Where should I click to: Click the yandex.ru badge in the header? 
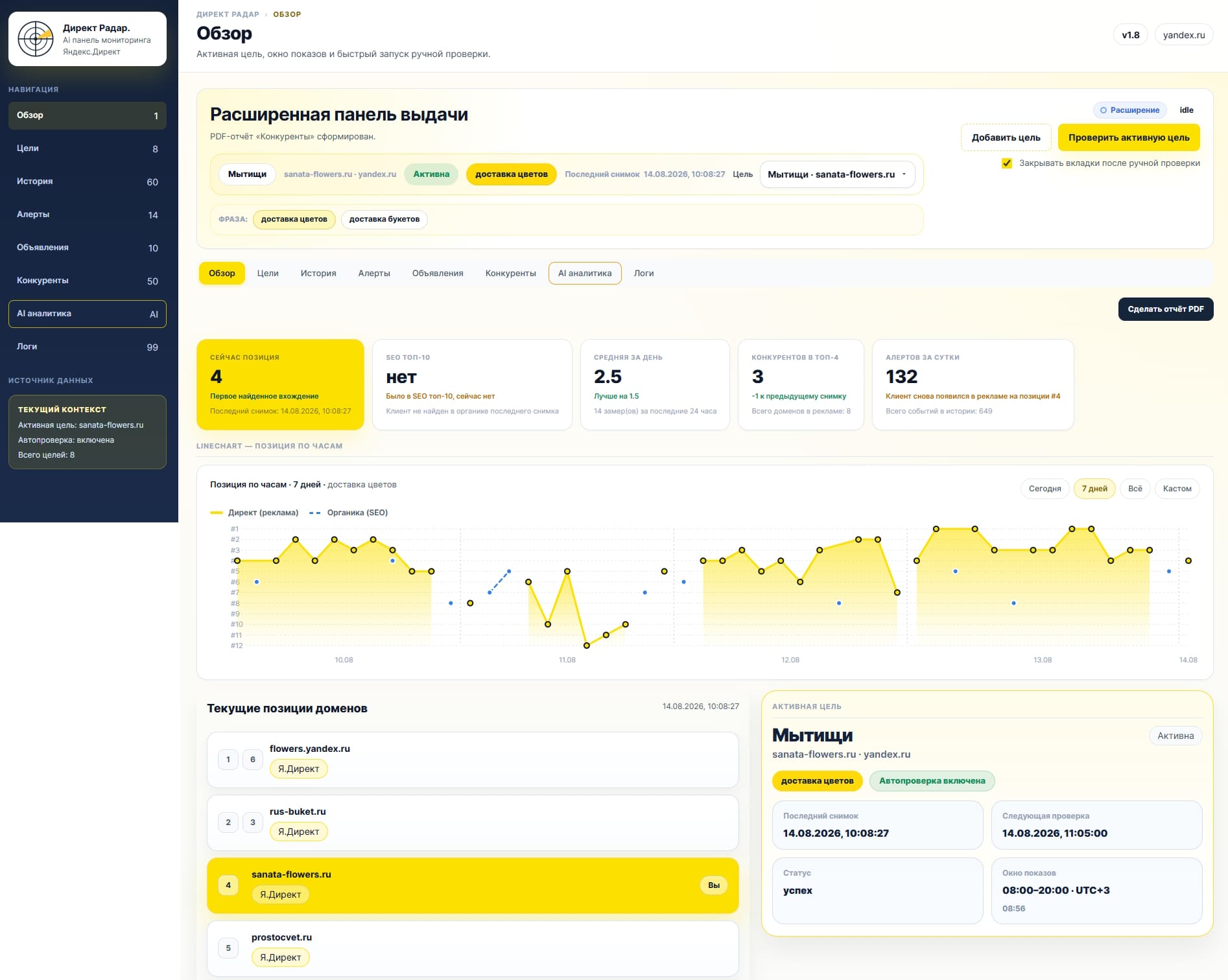tap(1184, 35)
